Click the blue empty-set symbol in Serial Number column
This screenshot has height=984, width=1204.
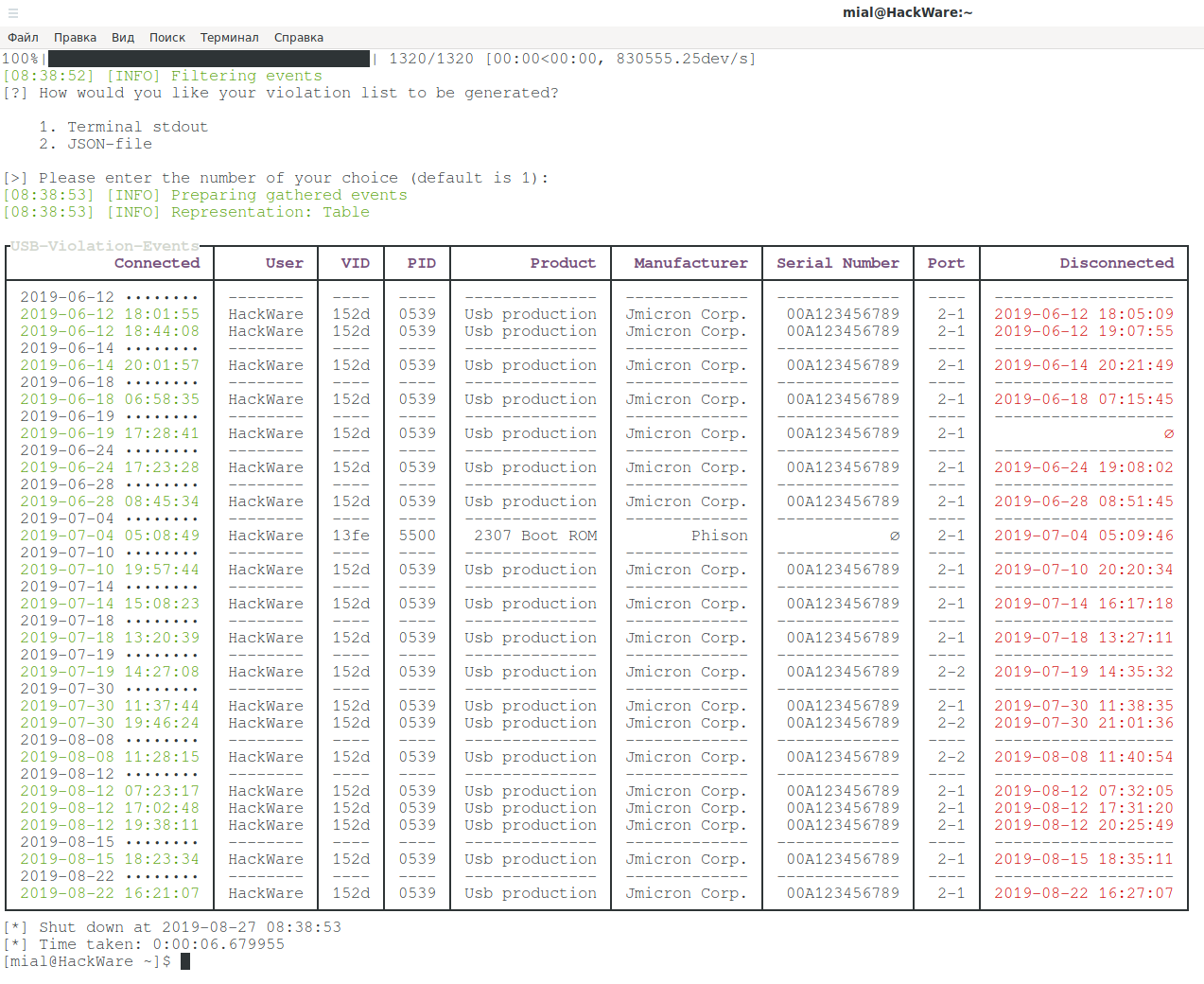pos(894,536)
